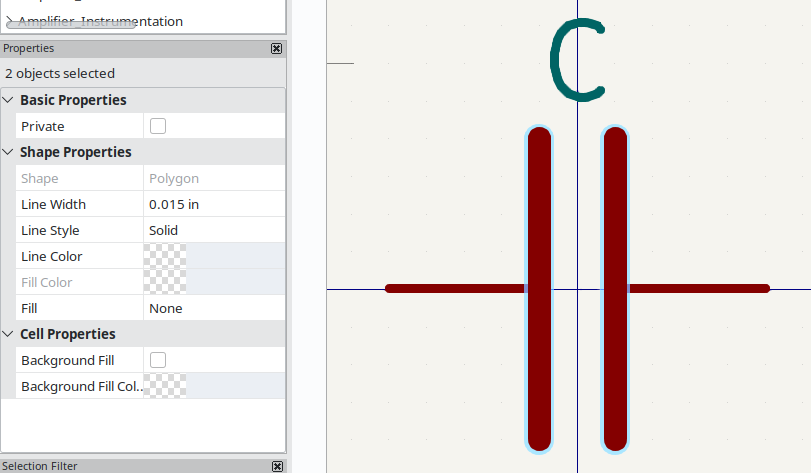811x473 pixels.
Task: Click the '2 objects selected' status text
Action: point(60,73)
